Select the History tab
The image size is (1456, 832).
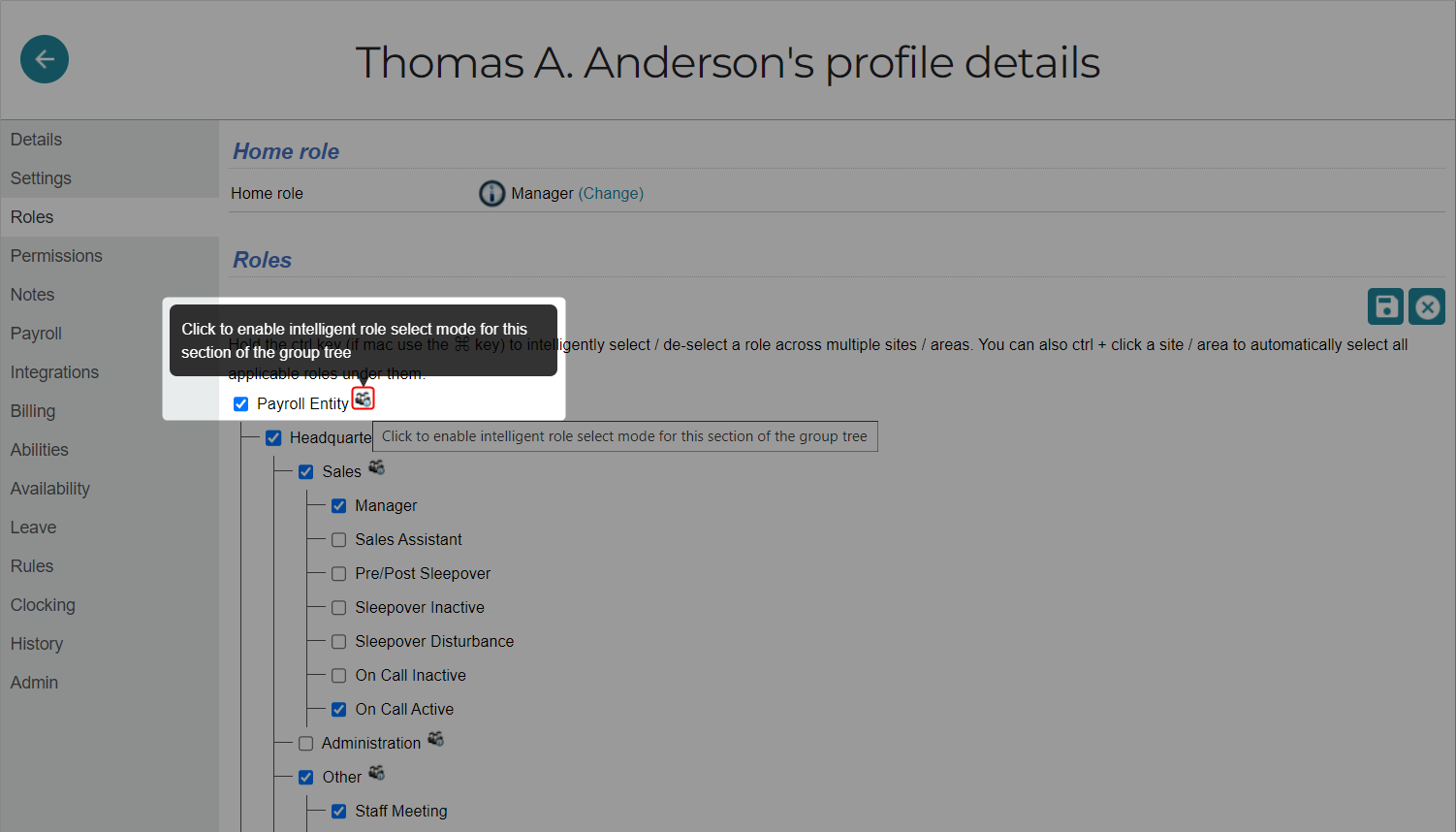[37, 643]
